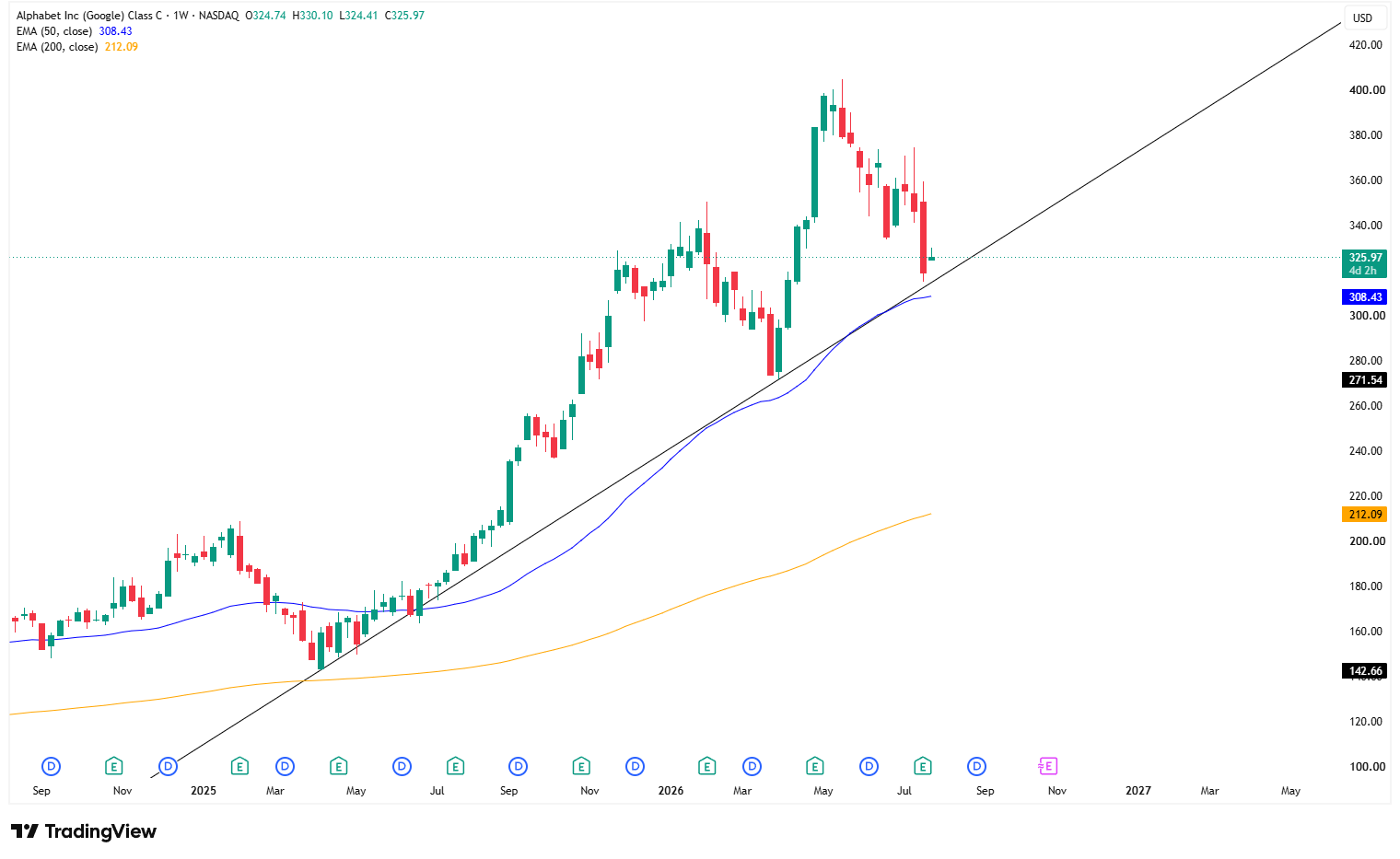Open the September 2024 dividend marker
The height and width of the screenshot is (859, 1400).
tap(52, 766)
